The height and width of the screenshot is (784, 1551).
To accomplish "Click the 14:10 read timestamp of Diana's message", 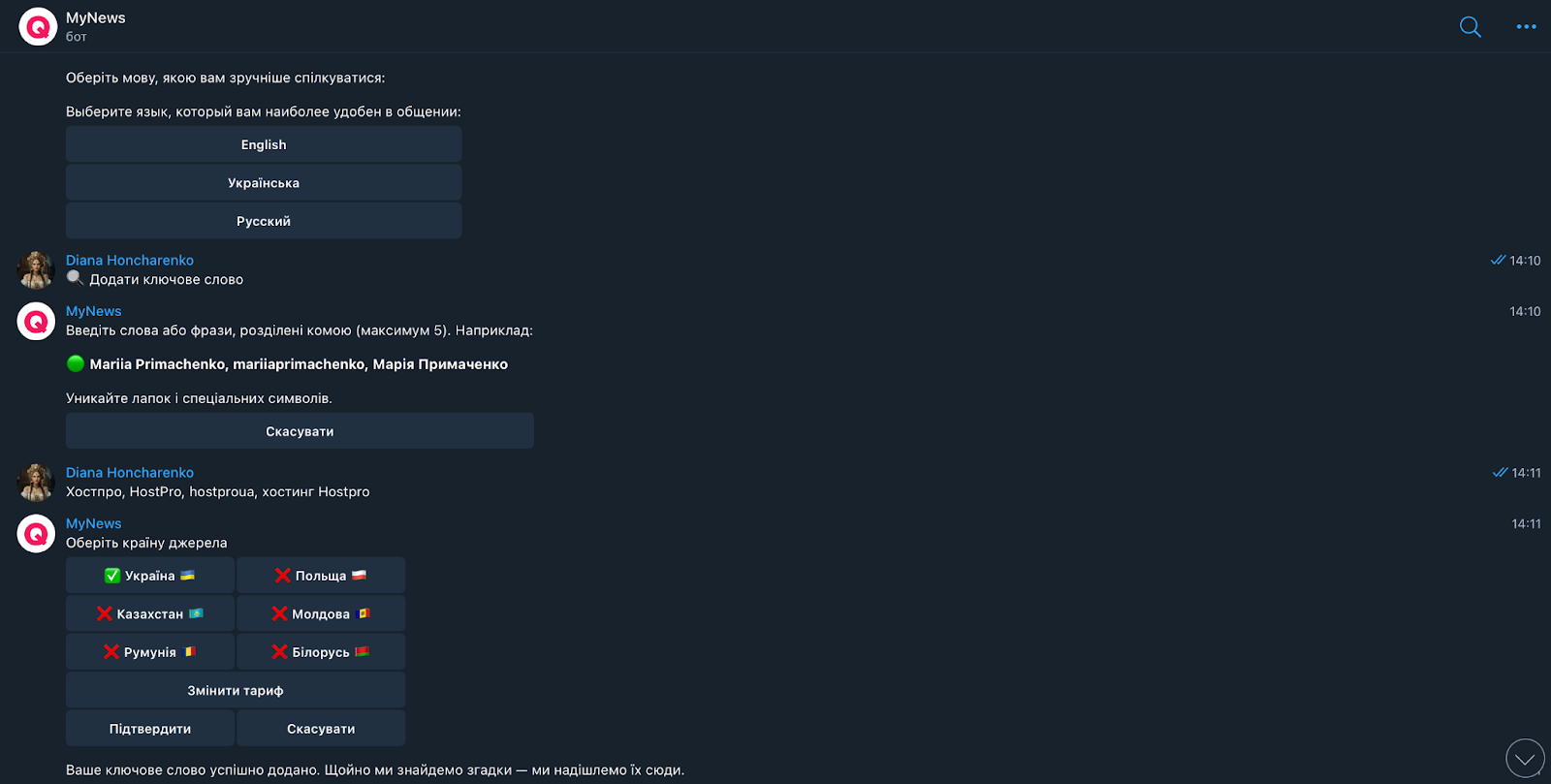I will (x=1516, y=261).
